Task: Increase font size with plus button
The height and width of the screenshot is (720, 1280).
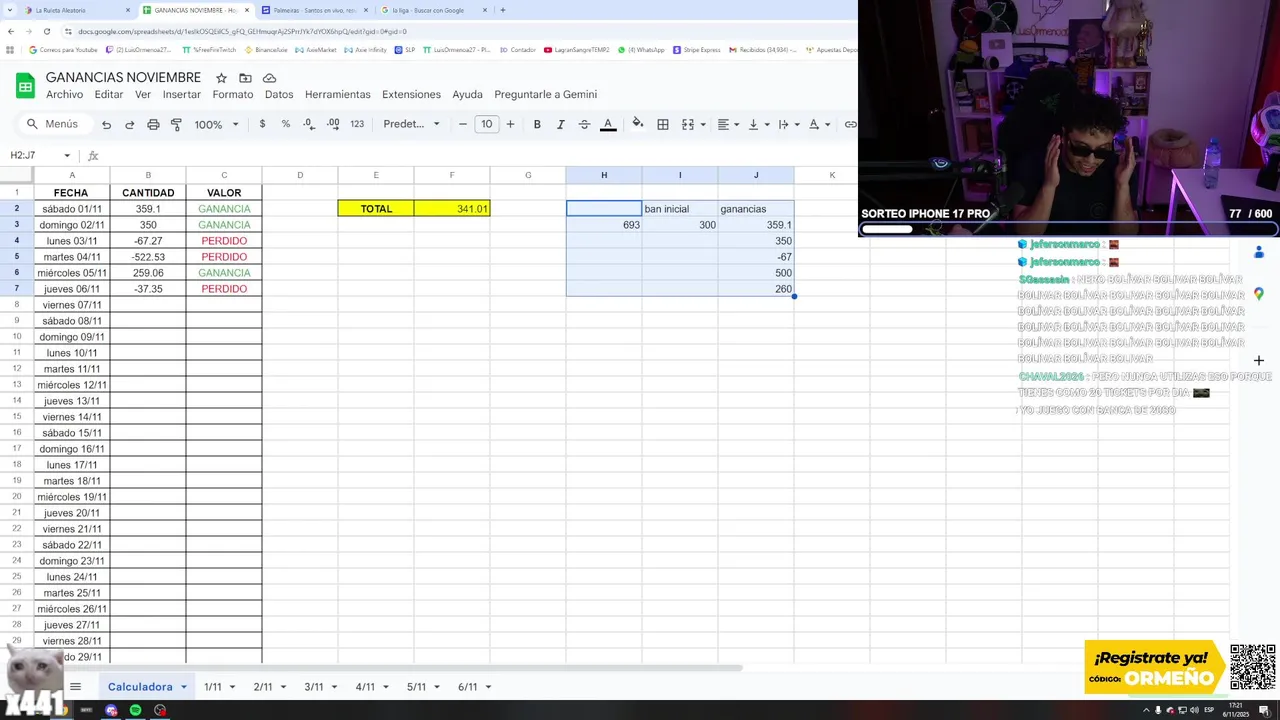Action: (510, 124)
